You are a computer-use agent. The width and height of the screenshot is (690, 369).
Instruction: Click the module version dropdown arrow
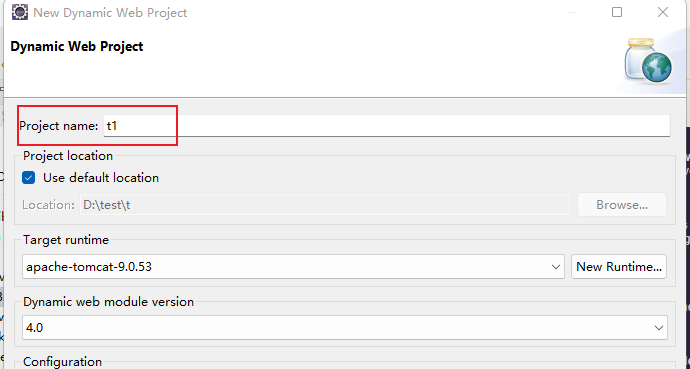tap(659, 328)
